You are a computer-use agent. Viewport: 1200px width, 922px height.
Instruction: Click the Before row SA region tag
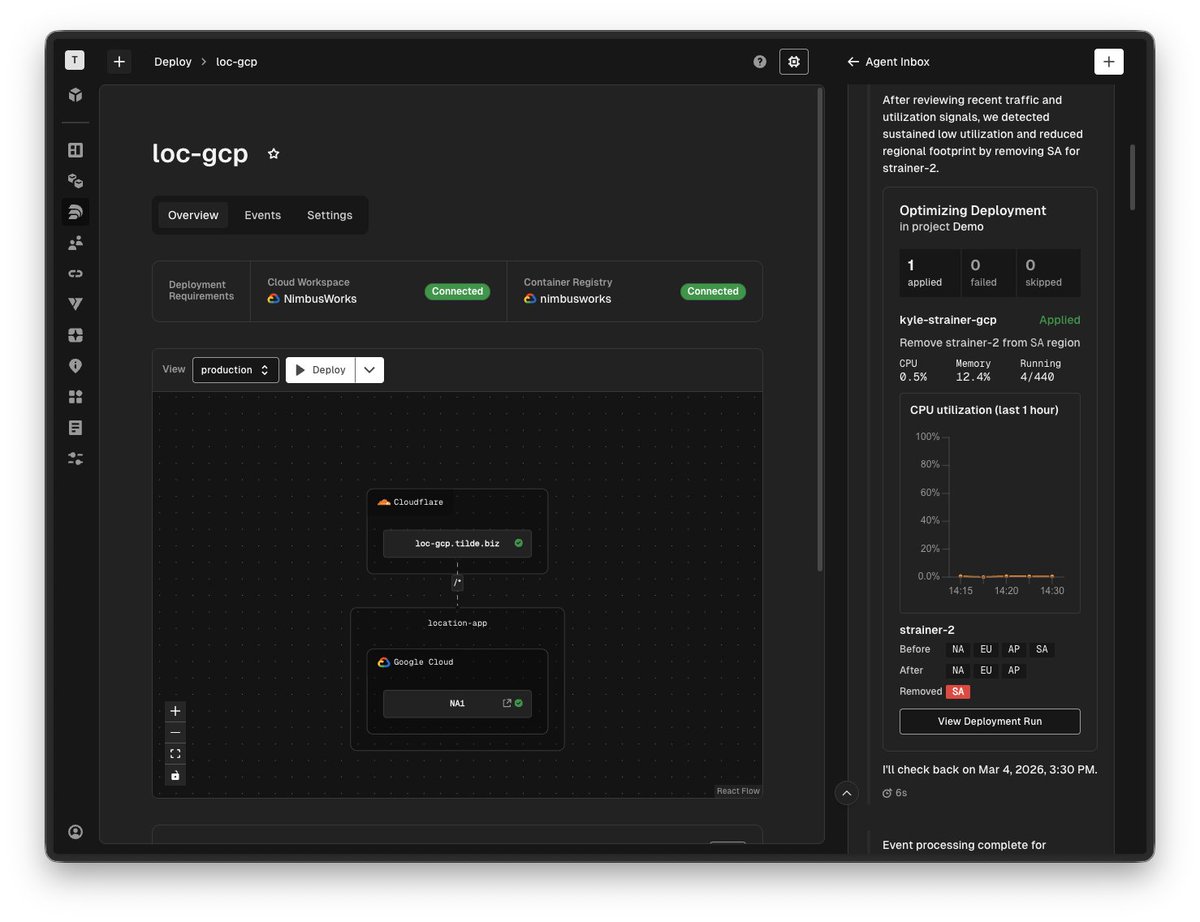pos(1042,649)
